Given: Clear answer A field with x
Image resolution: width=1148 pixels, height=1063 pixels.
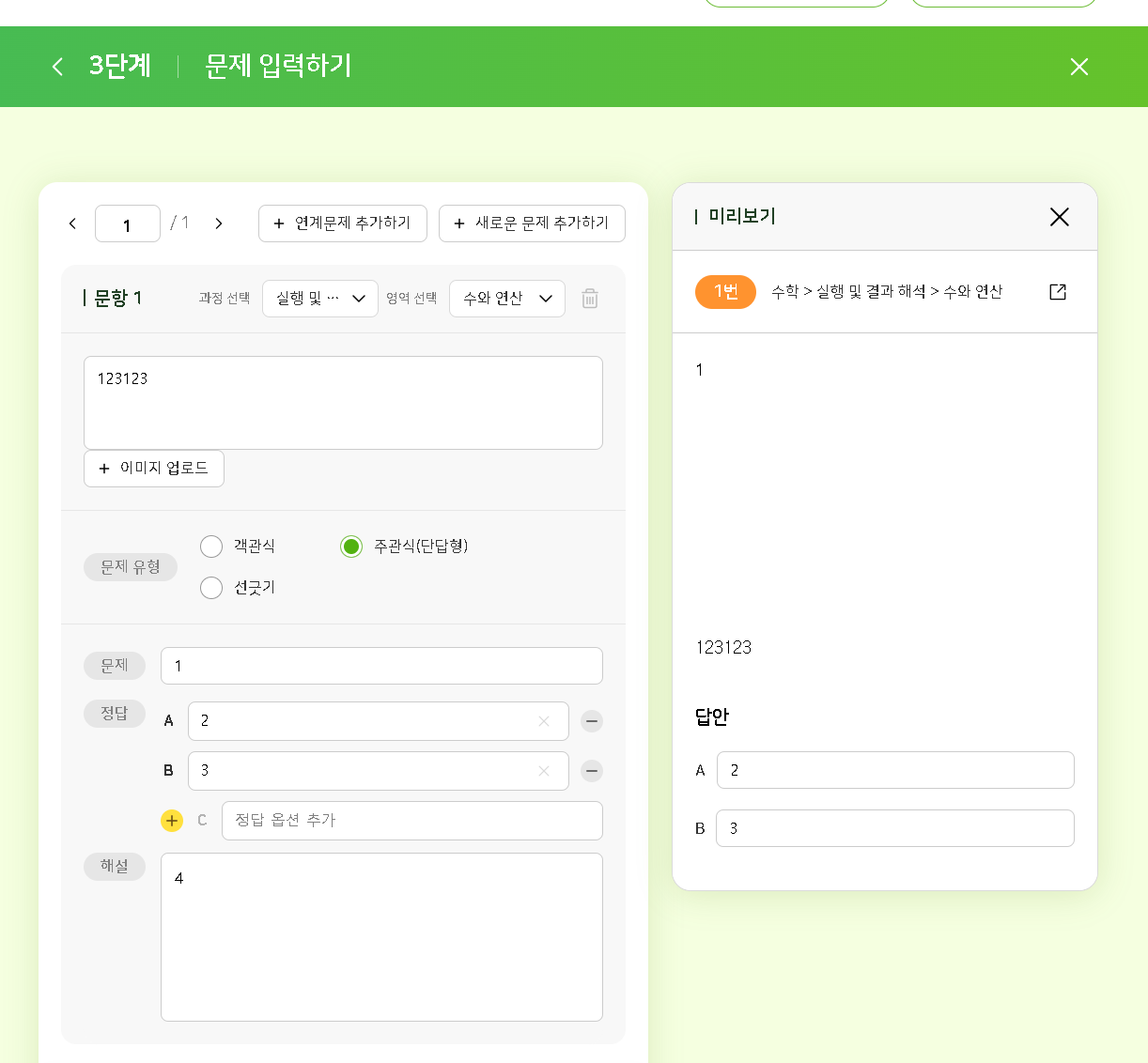Looking at the screenshot, I should 544,721.
